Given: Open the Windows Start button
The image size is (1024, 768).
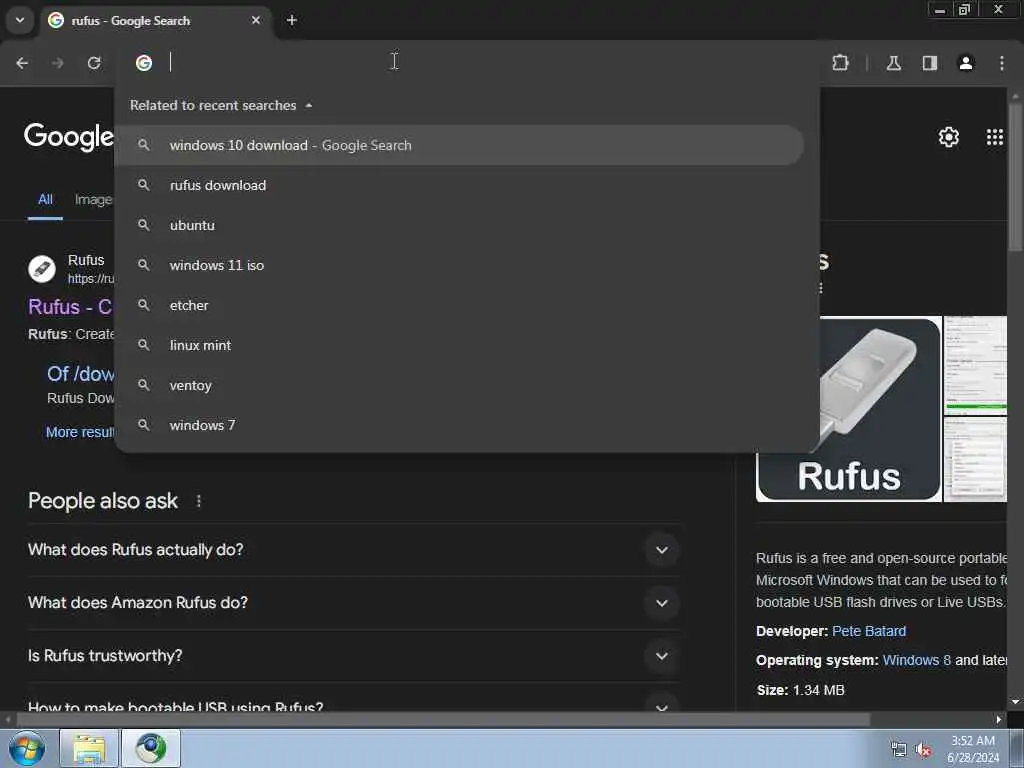Looking at the screenshot, I should (27, 748).
